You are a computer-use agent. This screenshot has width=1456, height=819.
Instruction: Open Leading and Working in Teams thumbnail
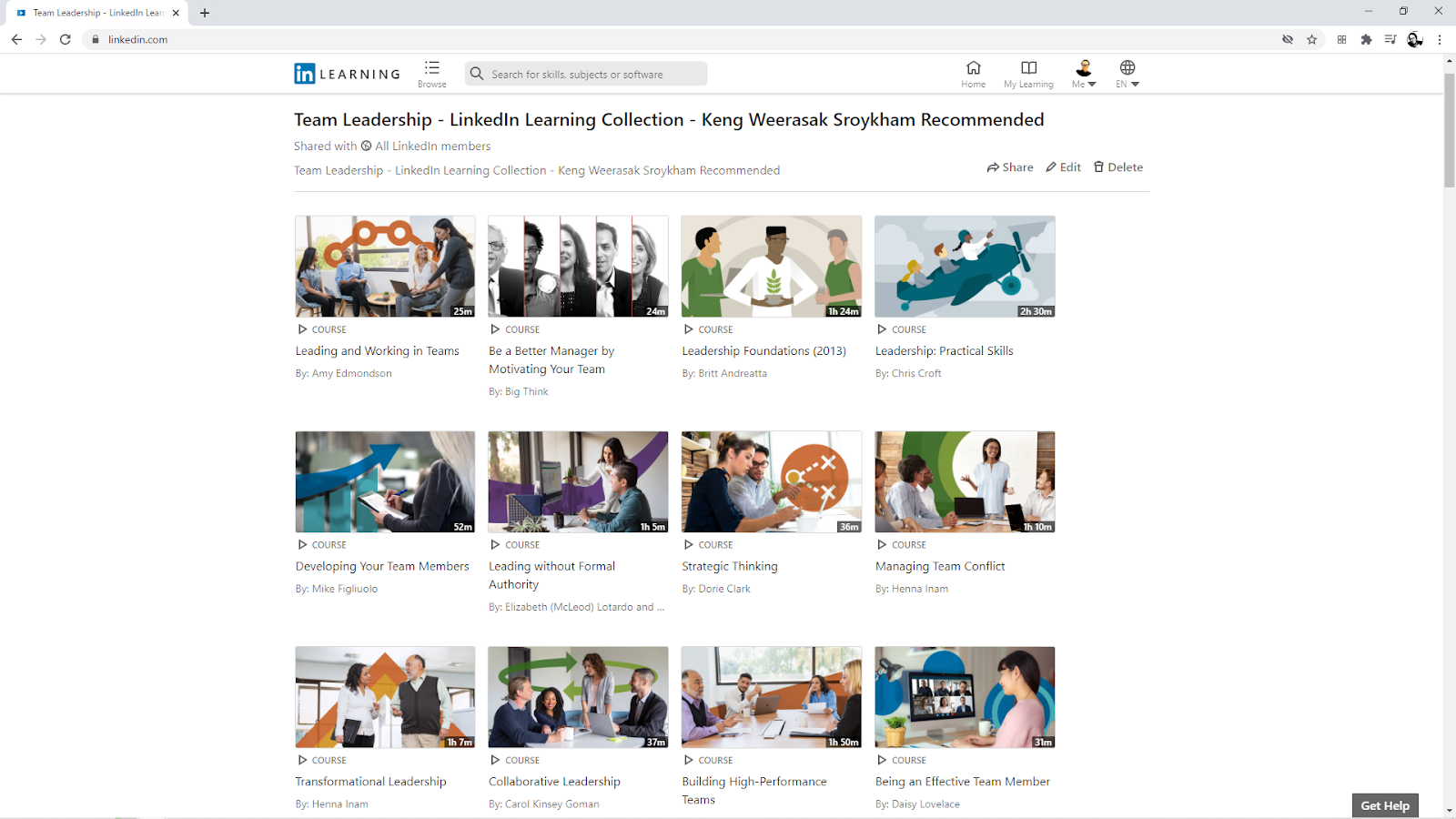click(x=385, y=267)
